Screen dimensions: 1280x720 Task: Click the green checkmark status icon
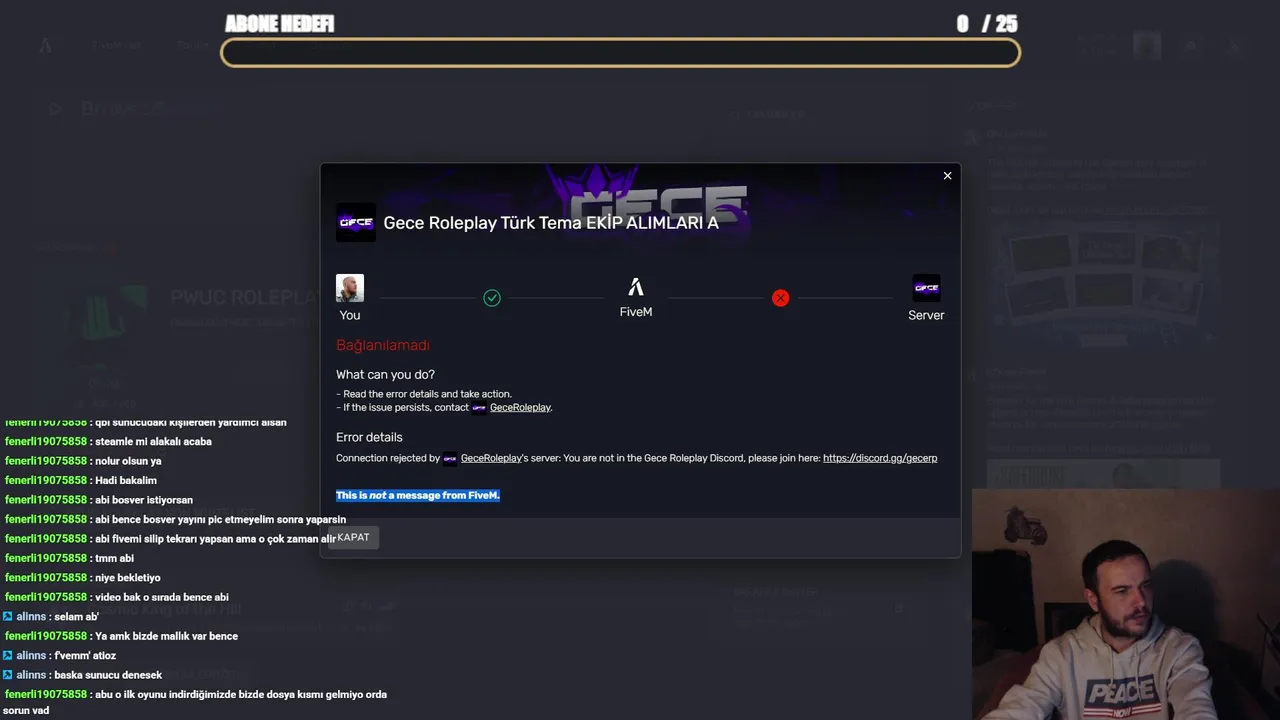[492, 298]
